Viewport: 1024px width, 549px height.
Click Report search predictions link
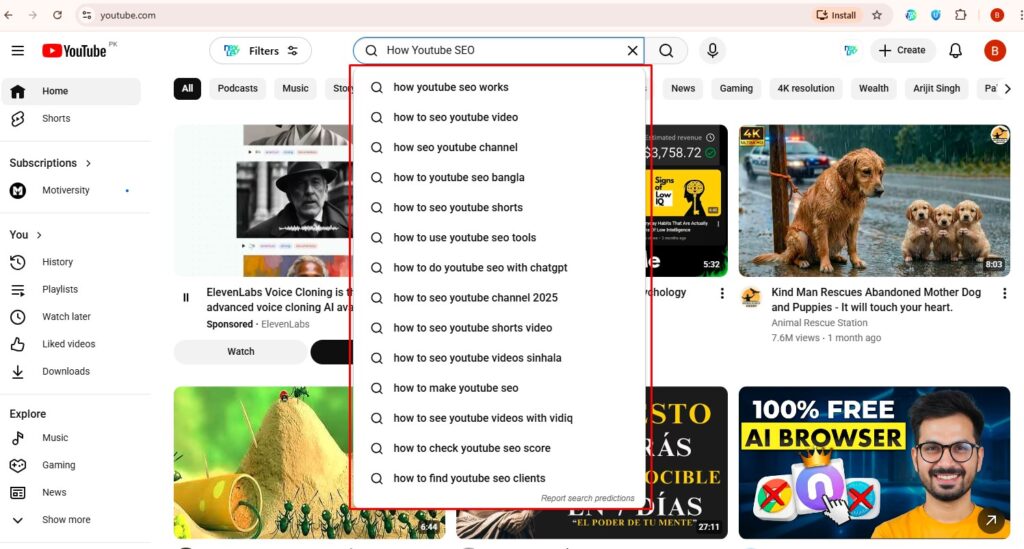pyautogui.click(x=587, y=498)
